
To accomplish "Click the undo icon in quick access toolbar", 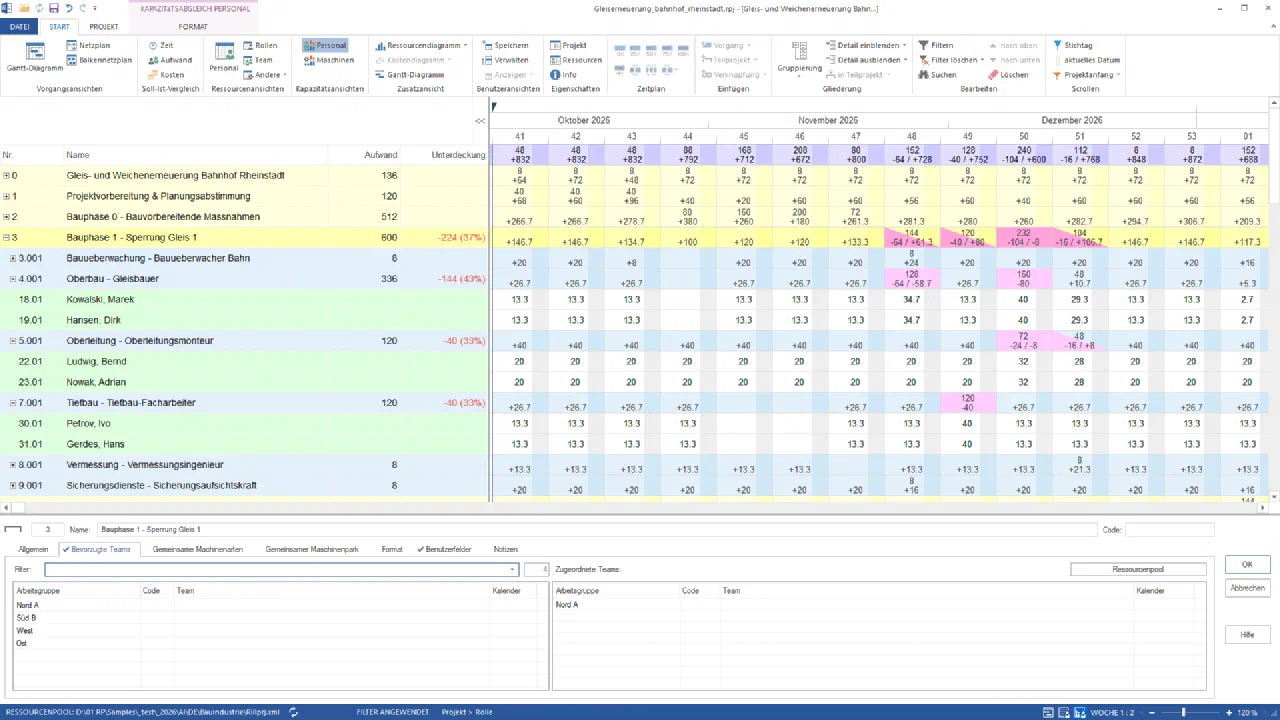I will [x=68, y=8].
